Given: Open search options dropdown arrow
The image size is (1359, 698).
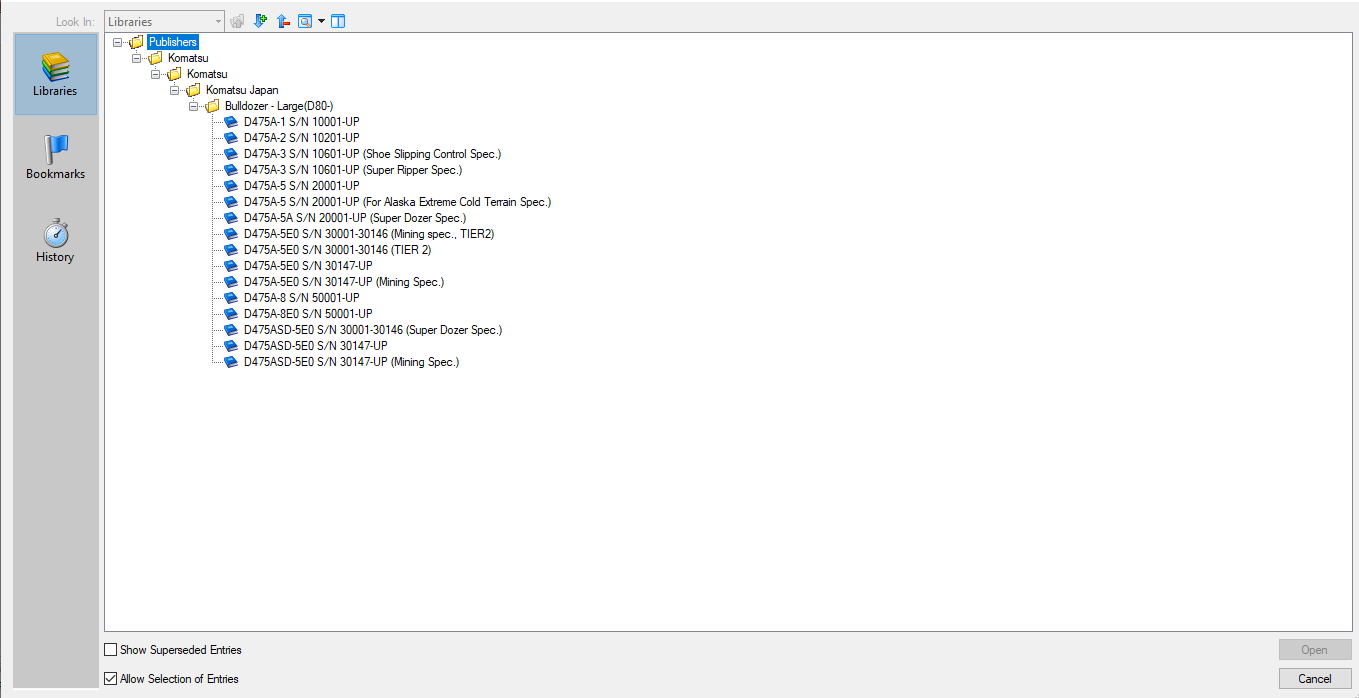Looking at the screenshot, I should point(321,21).
